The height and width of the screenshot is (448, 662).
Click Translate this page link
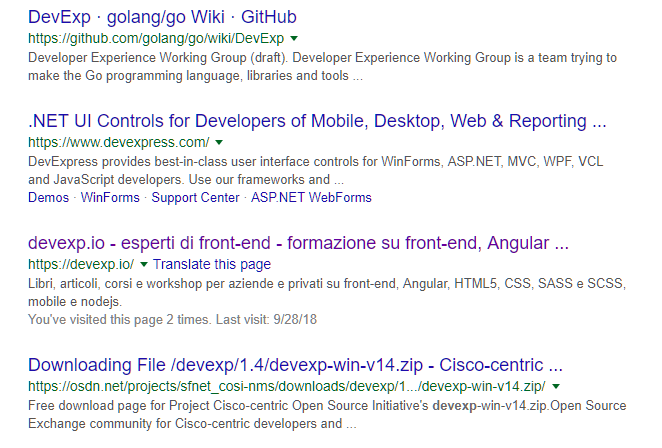(212, 265)
